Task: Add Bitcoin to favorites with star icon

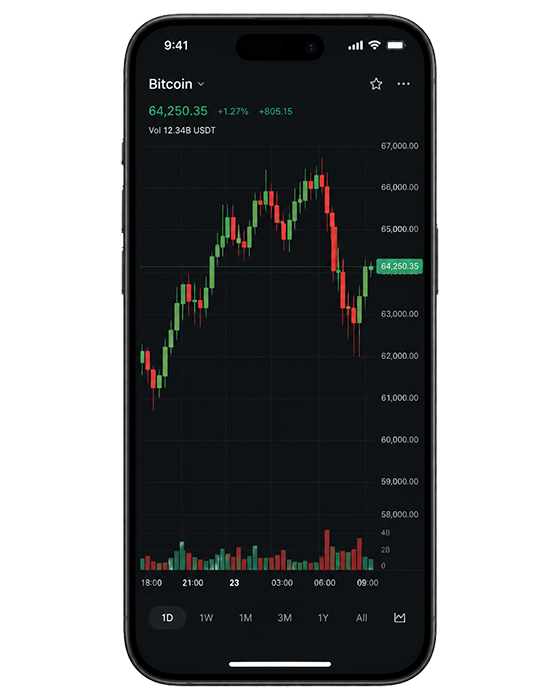Action: tap(376, 84)
